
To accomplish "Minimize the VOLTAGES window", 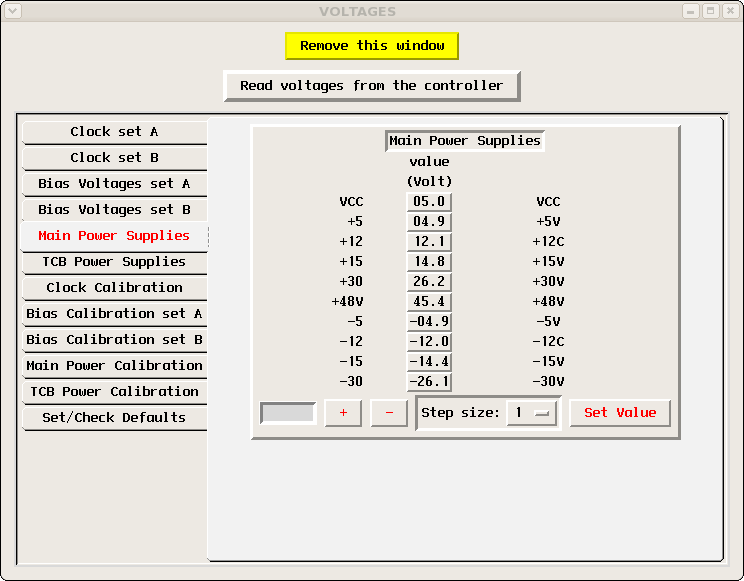I will tap(690, 11).
